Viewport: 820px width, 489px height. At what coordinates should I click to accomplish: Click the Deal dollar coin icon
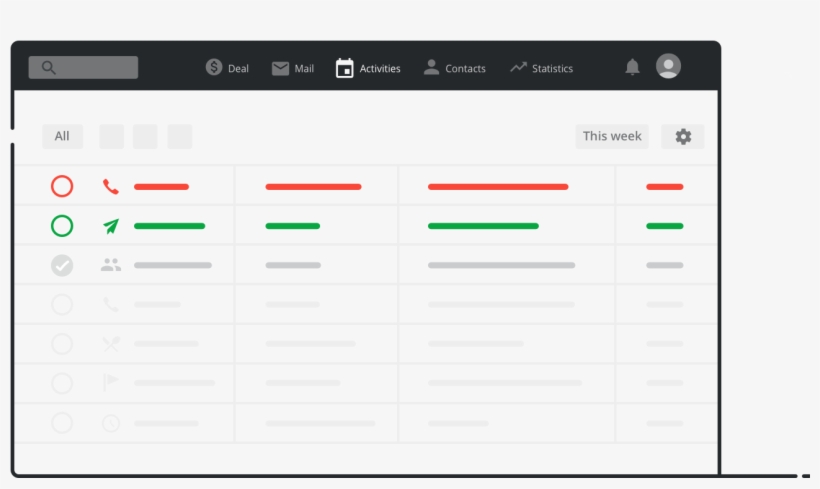(x=214, y=67)
